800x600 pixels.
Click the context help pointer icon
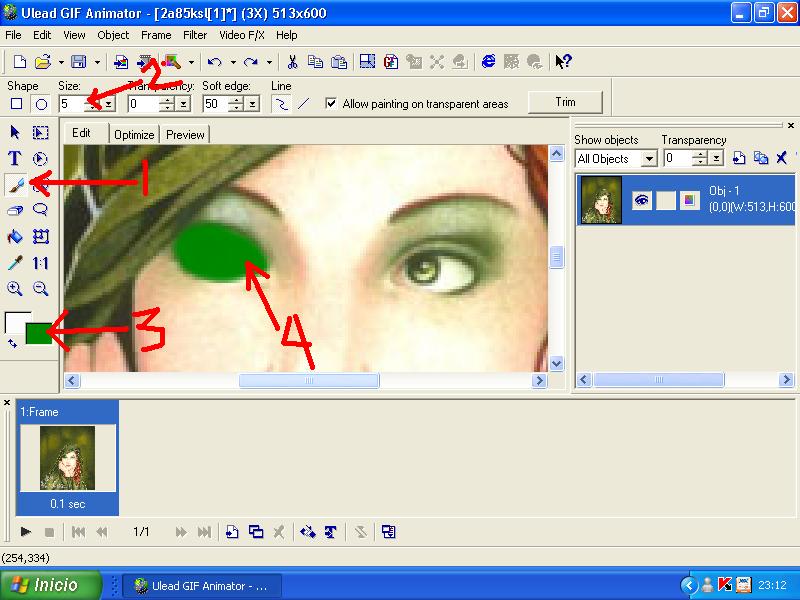[x=563, y=62]
